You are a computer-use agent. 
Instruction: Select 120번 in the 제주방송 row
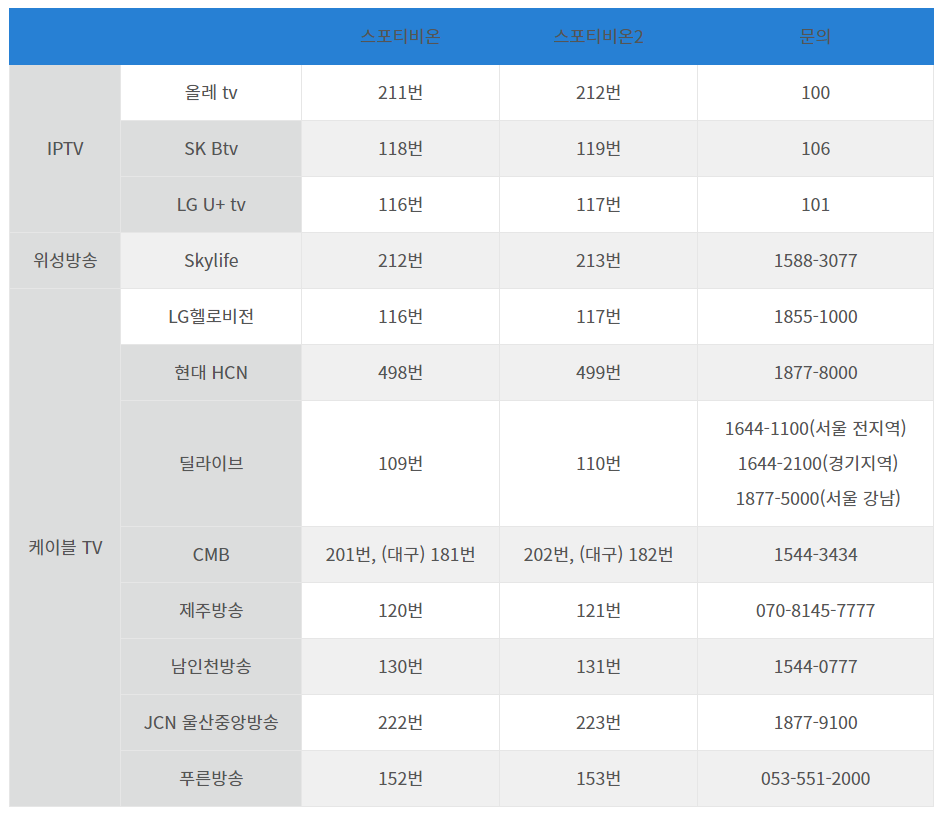coord(400,610)
